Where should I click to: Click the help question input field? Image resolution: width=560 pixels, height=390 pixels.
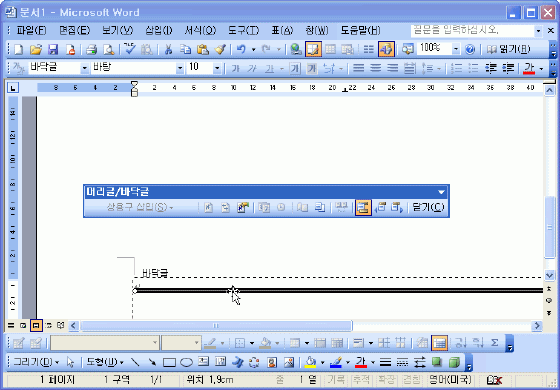[x=472, y=31]
